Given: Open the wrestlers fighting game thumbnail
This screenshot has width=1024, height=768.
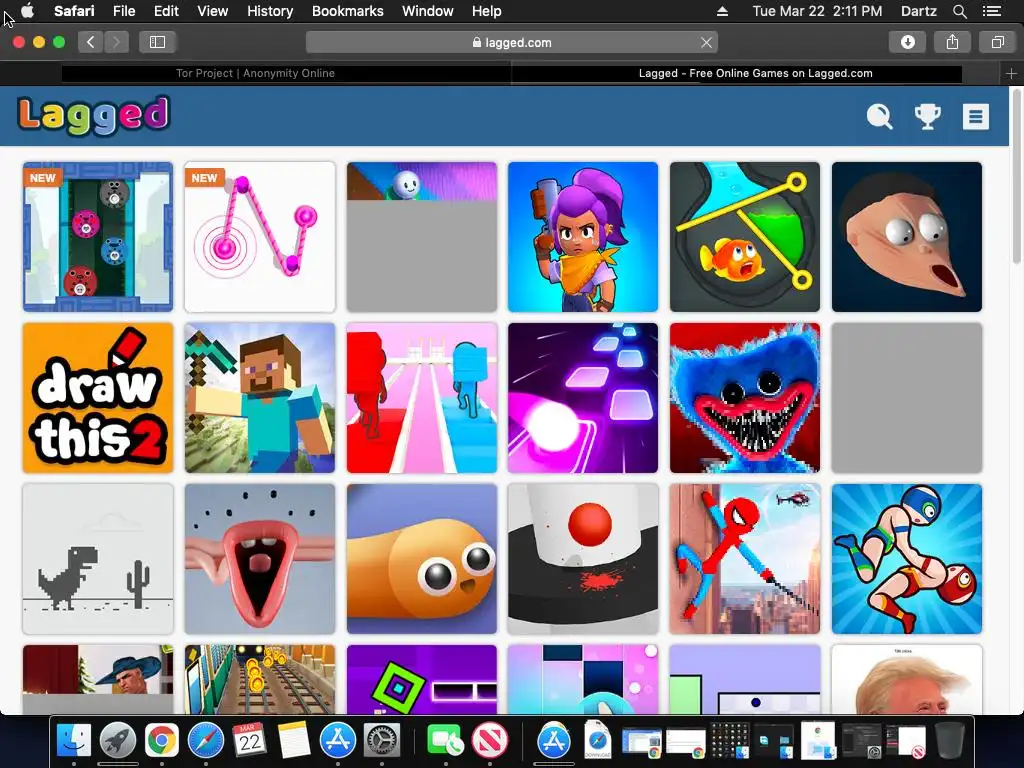Looking at the screenshot, I should (x=906, y=559).
